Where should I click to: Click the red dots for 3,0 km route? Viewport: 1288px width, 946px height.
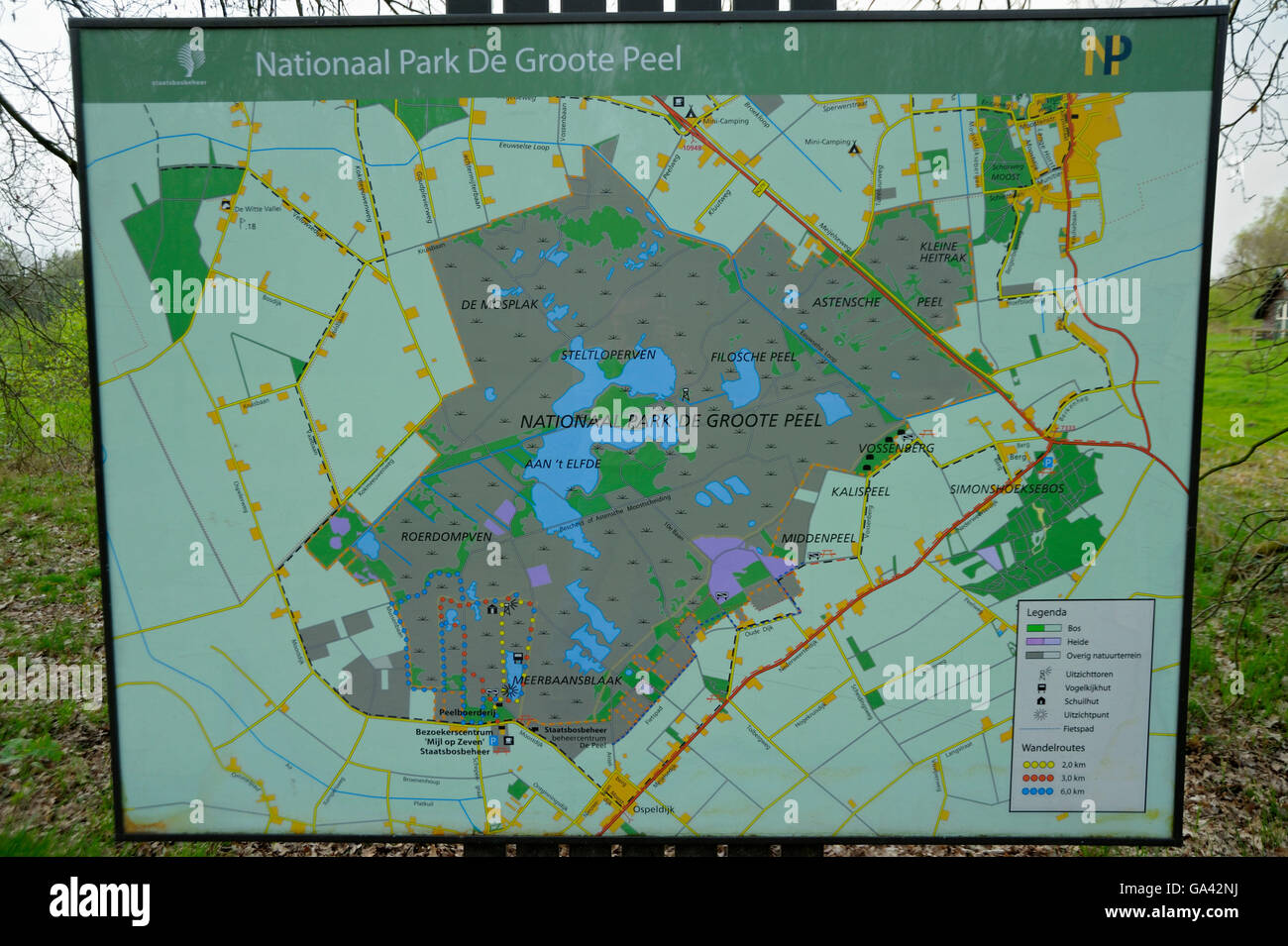[x=1039, y=778]
